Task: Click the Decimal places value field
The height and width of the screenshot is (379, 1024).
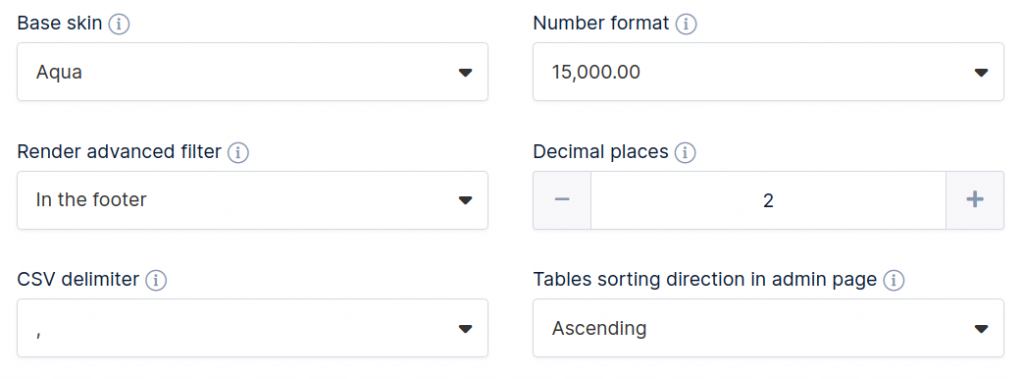Action: tap(768, 200)
